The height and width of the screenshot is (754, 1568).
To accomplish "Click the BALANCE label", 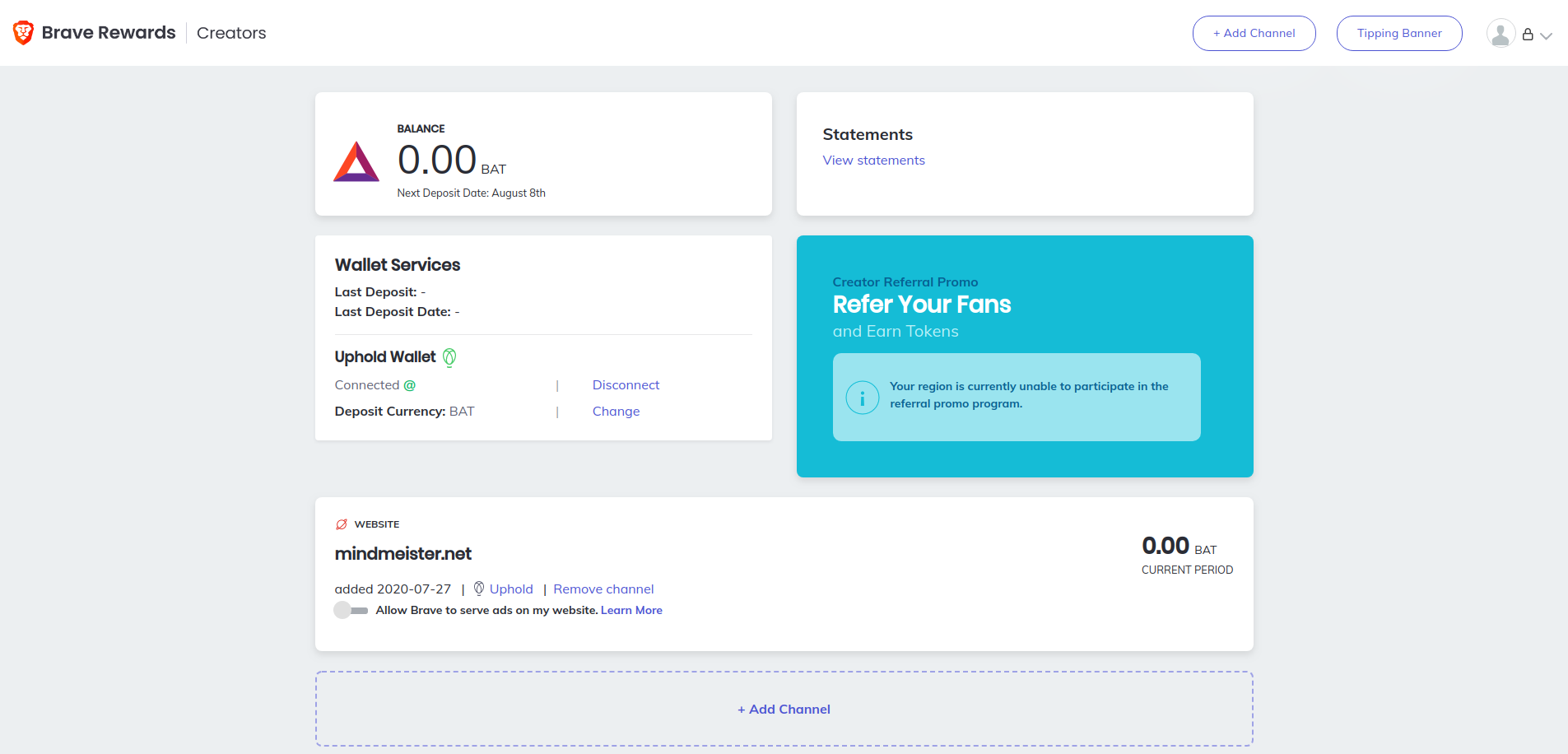I will [x=421, y=129].
